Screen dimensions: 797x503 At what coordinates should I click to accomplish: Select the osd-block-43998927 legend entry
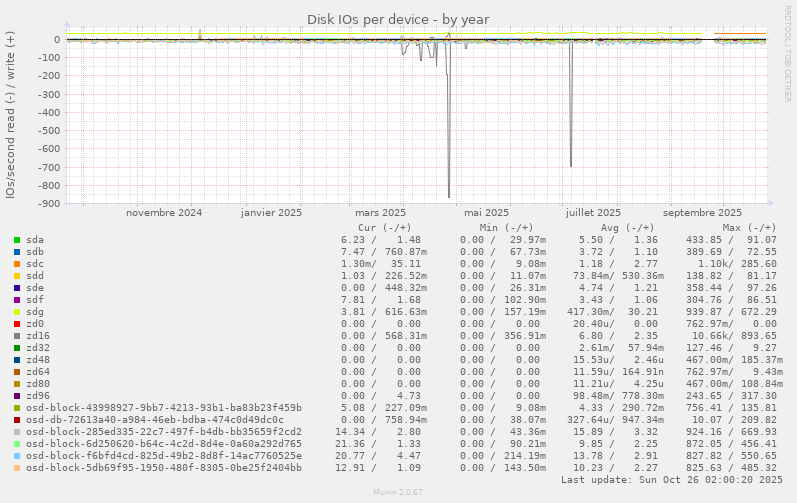click(163, 408)
